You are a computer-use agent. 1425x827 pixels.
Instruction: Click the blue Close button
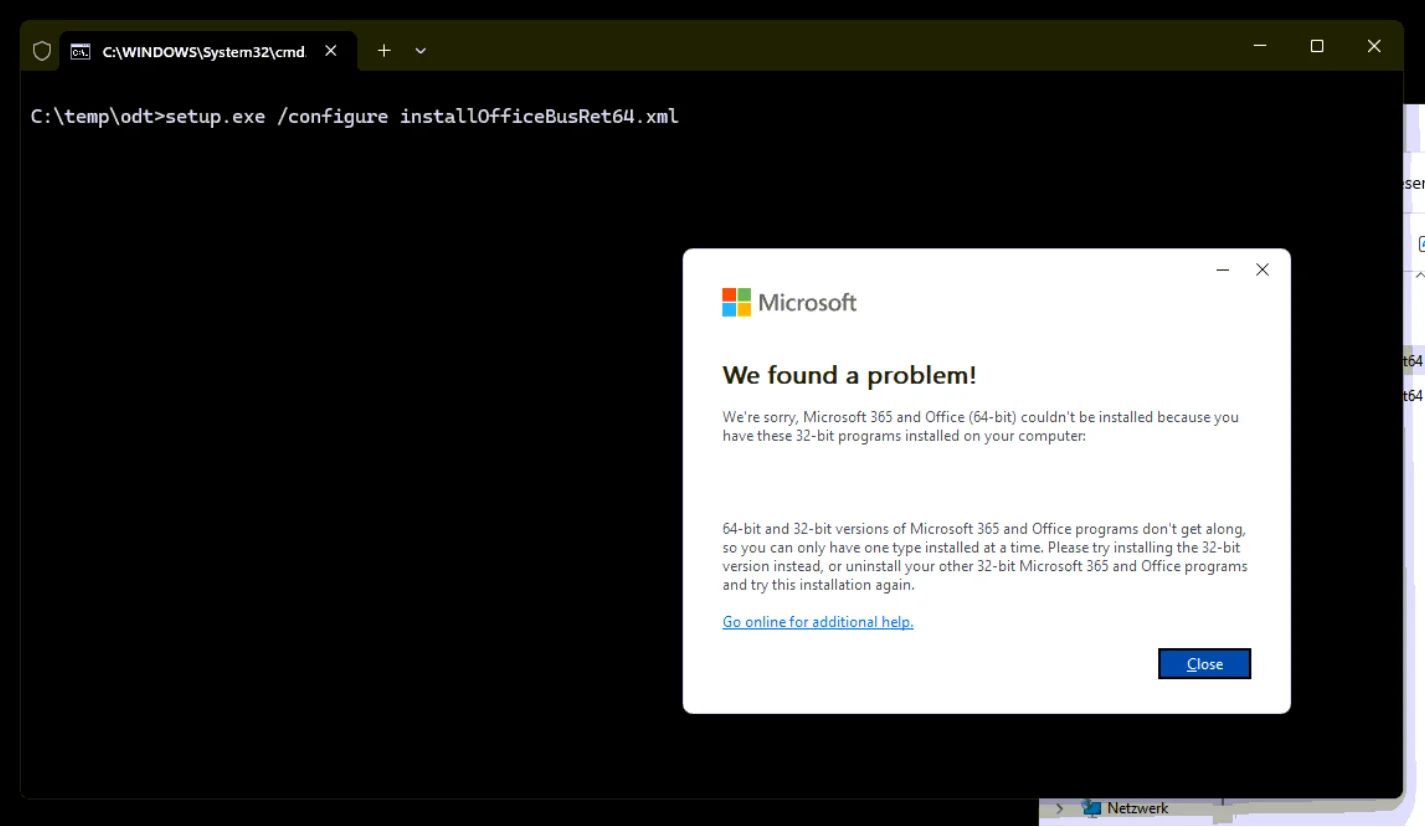1204,664
